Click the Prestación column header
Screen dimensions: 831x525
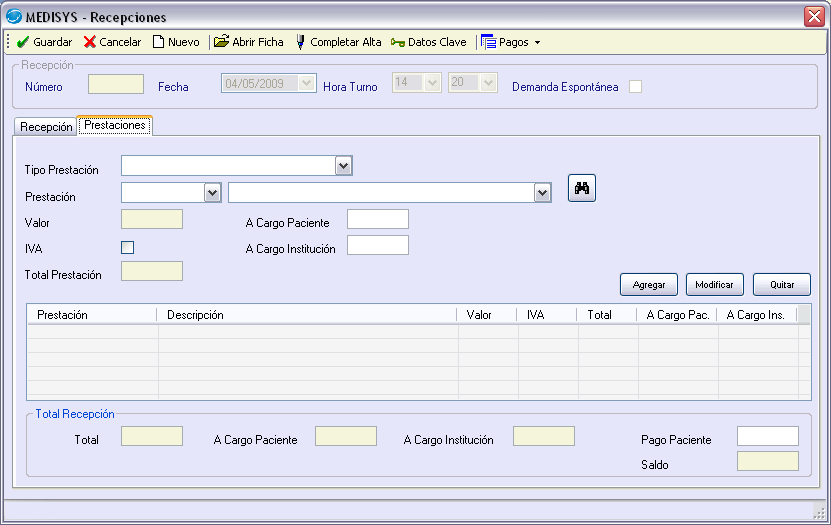click(92, 315)
